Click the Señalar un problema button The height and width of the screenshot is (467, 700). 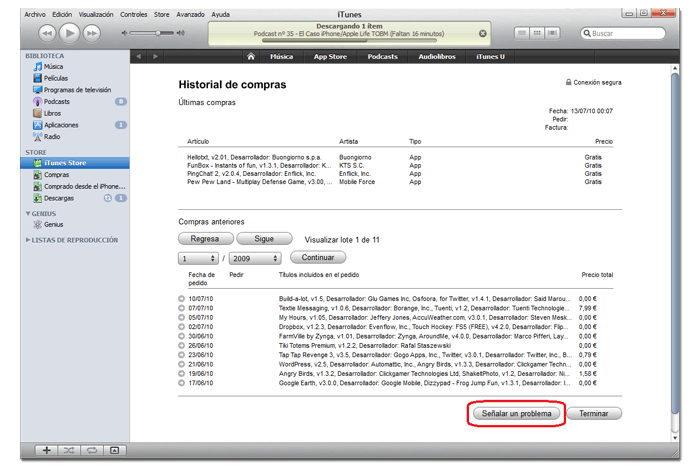tap(515, 413)
